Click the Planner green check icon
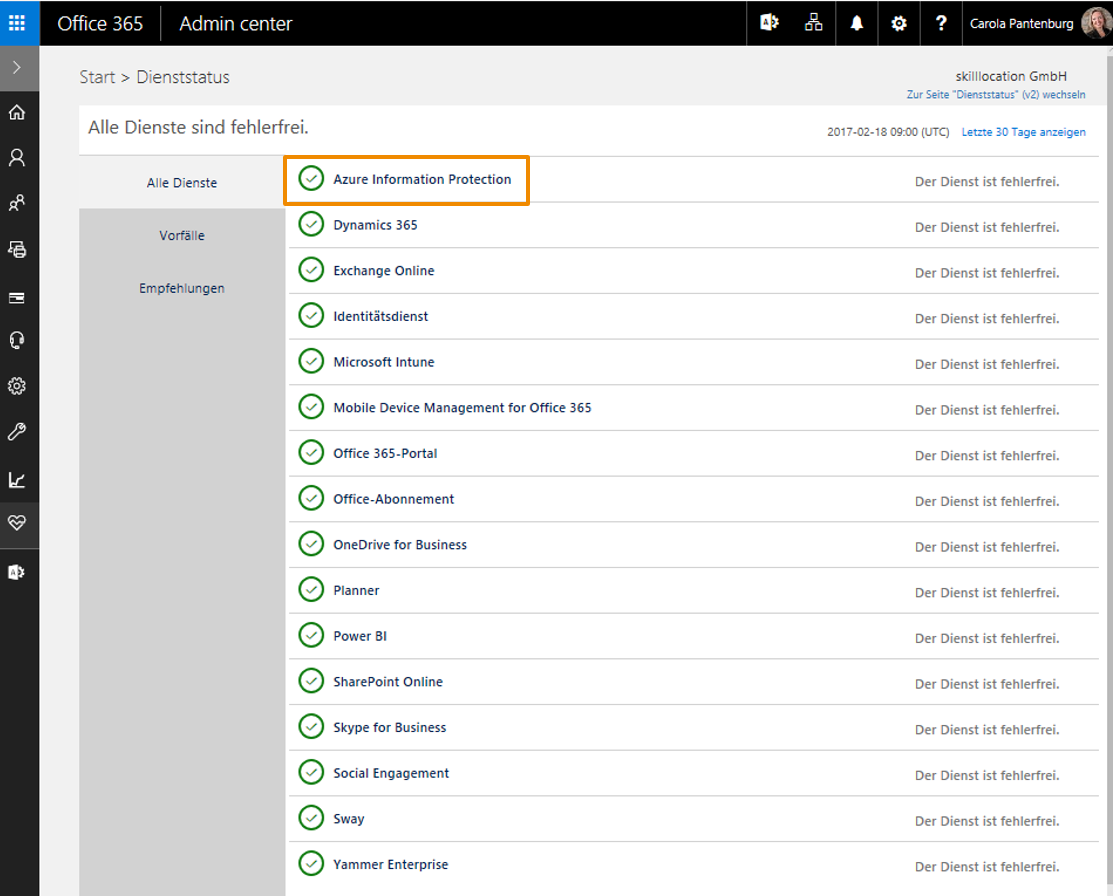 [x=311, y=589]
